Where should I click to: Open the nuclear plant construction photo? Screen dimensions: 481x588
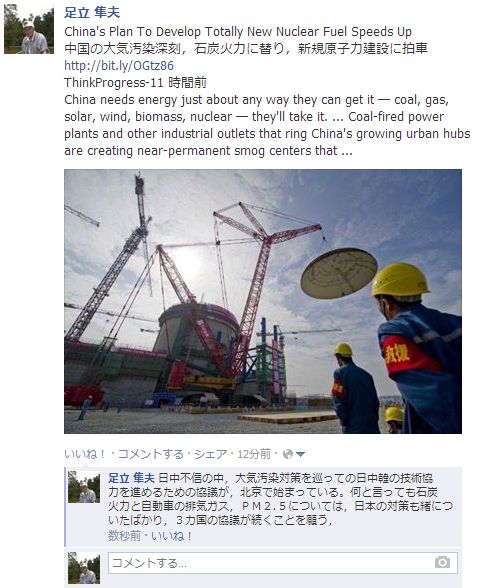click(263, 302)
